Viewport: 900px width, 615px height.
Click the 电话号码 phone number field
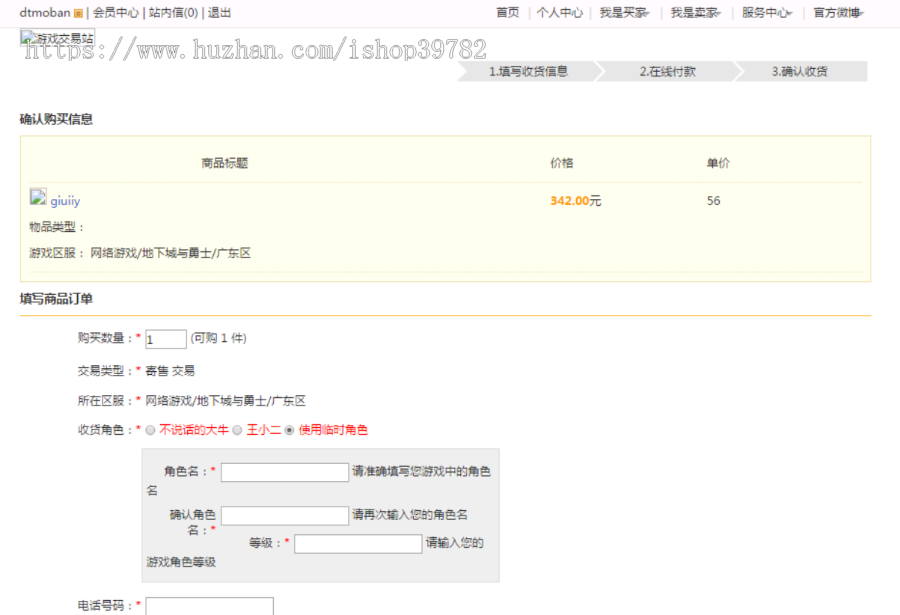[210, 606]
